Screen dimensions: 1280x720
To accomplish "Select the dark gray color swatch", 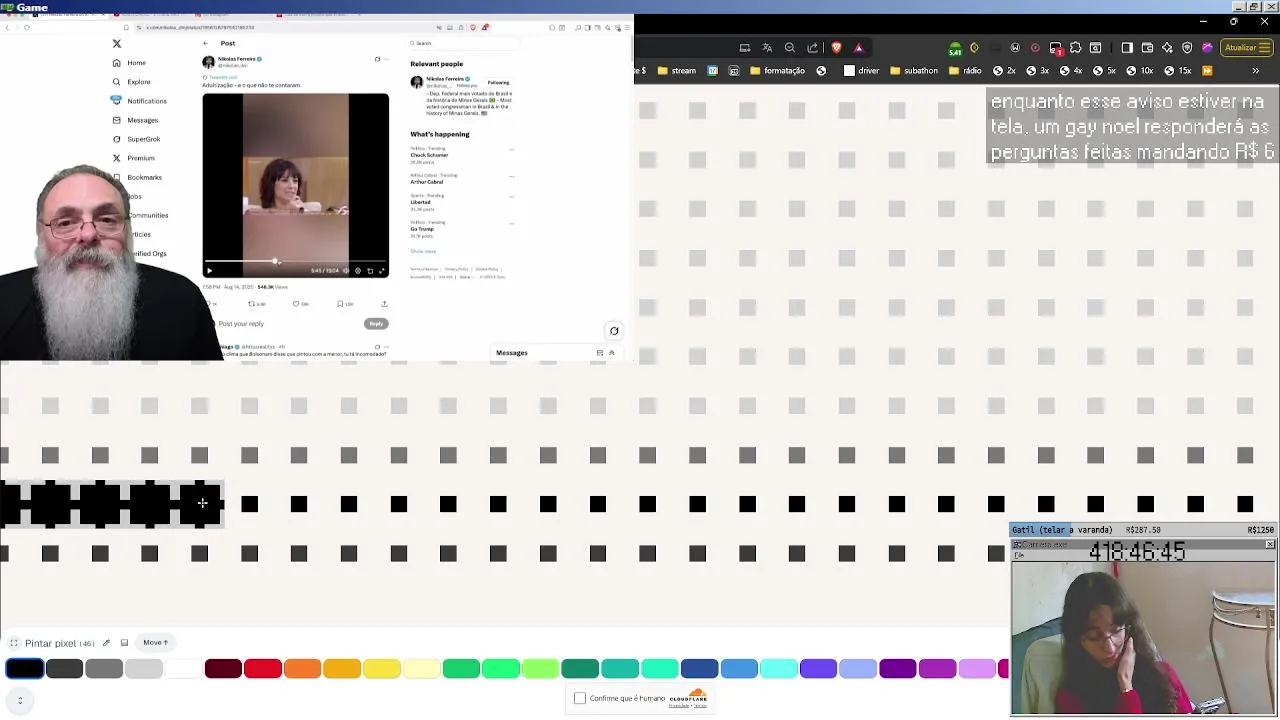I will click(x=64, y=669).
